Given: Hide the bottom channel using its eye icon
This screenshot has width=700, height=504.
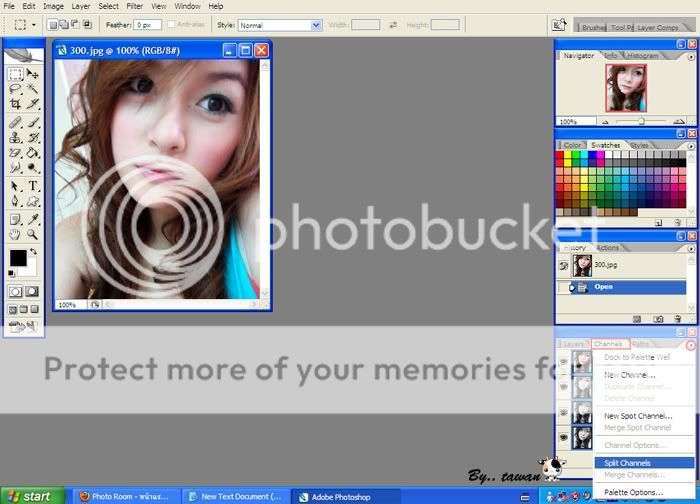Looking at the screenshot, I should click(564, 437).
